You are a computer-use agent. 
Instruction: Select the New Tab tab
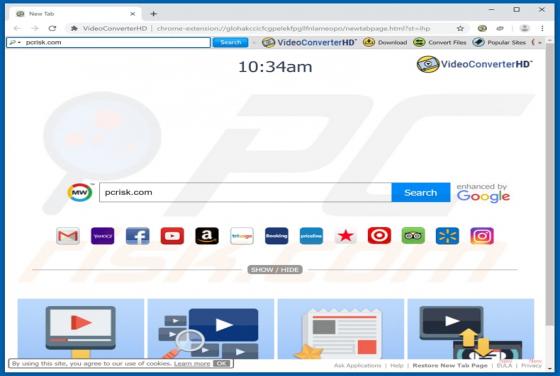click(x=73, y=14)
